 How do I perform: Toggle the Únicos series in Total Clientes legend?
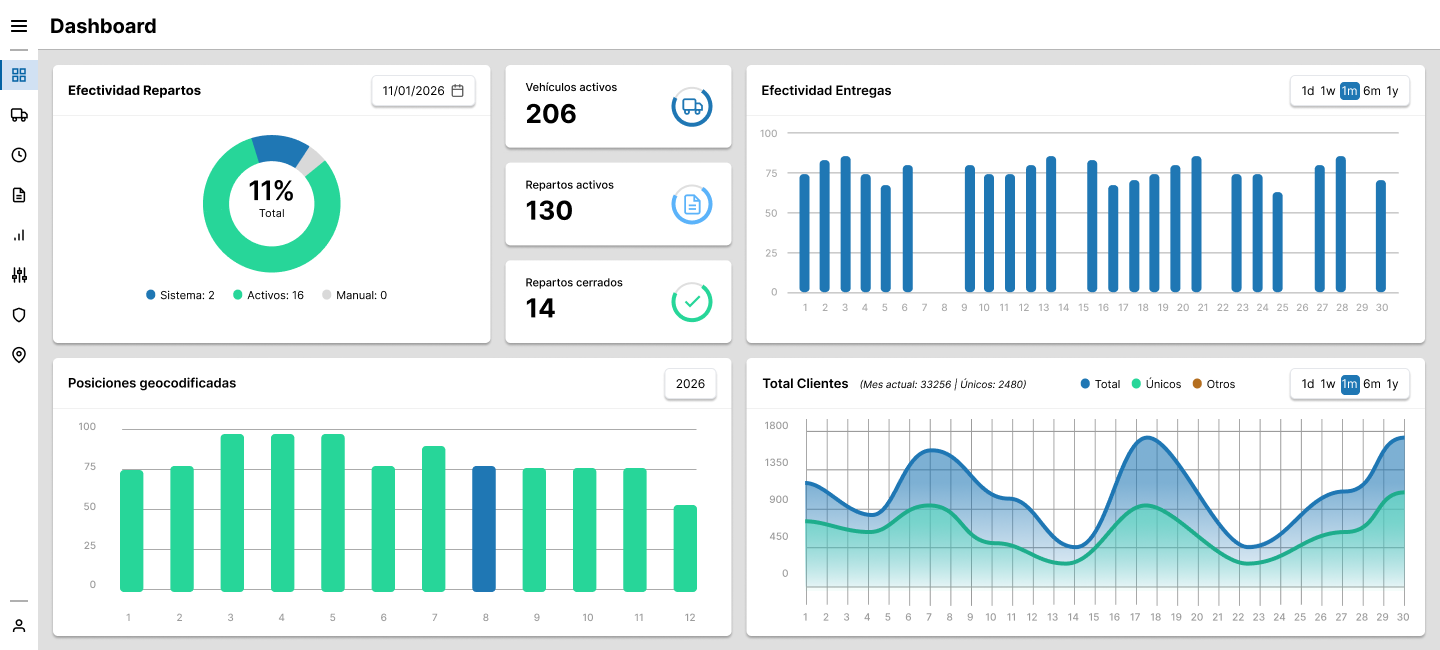1156,383
